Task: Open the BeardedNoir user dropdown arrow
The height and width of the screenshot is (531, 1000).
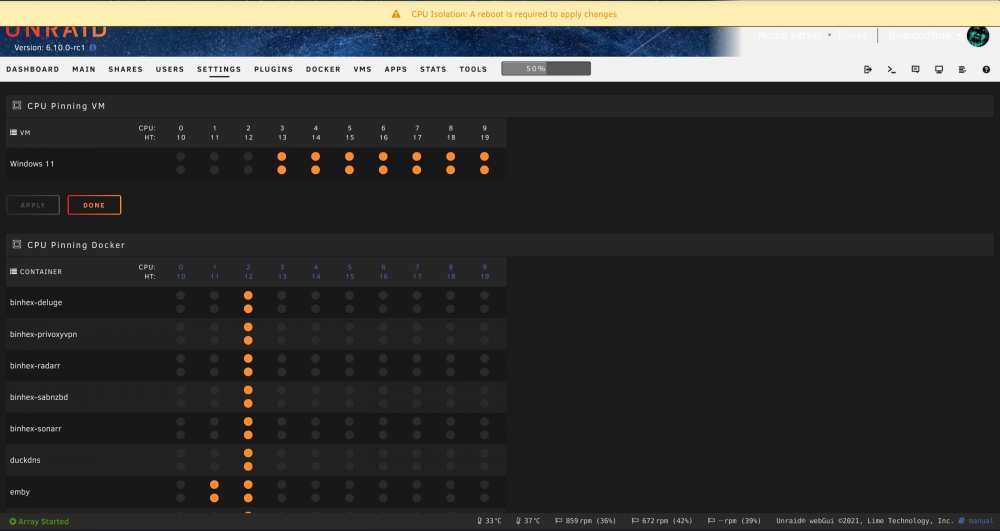Action: point(959,36)
